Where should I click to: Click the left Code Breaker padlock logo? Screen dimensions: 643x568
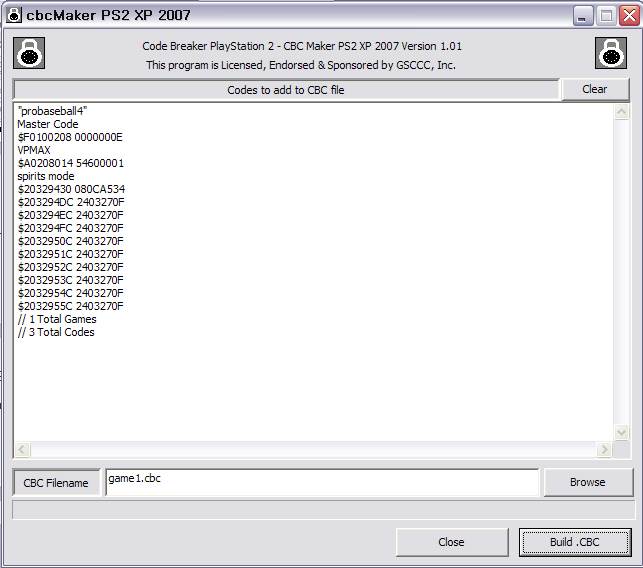(x=29, y=53)
